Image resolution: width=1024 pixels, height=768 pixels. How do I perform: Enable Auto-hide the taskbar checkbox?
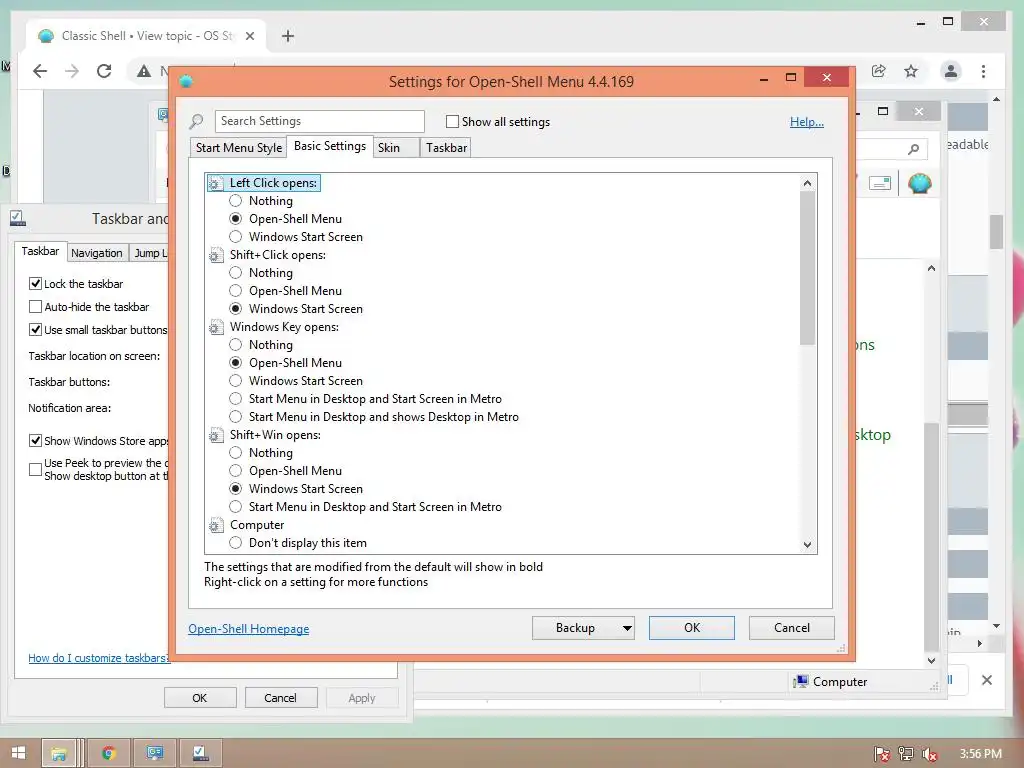35,307
